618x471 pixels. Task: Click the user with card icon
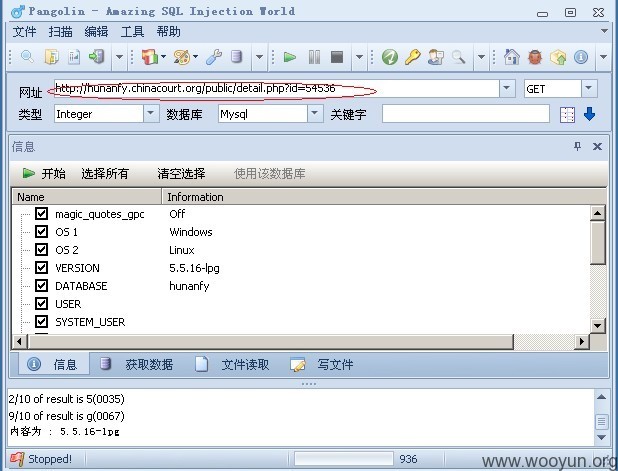click(436, 57)
